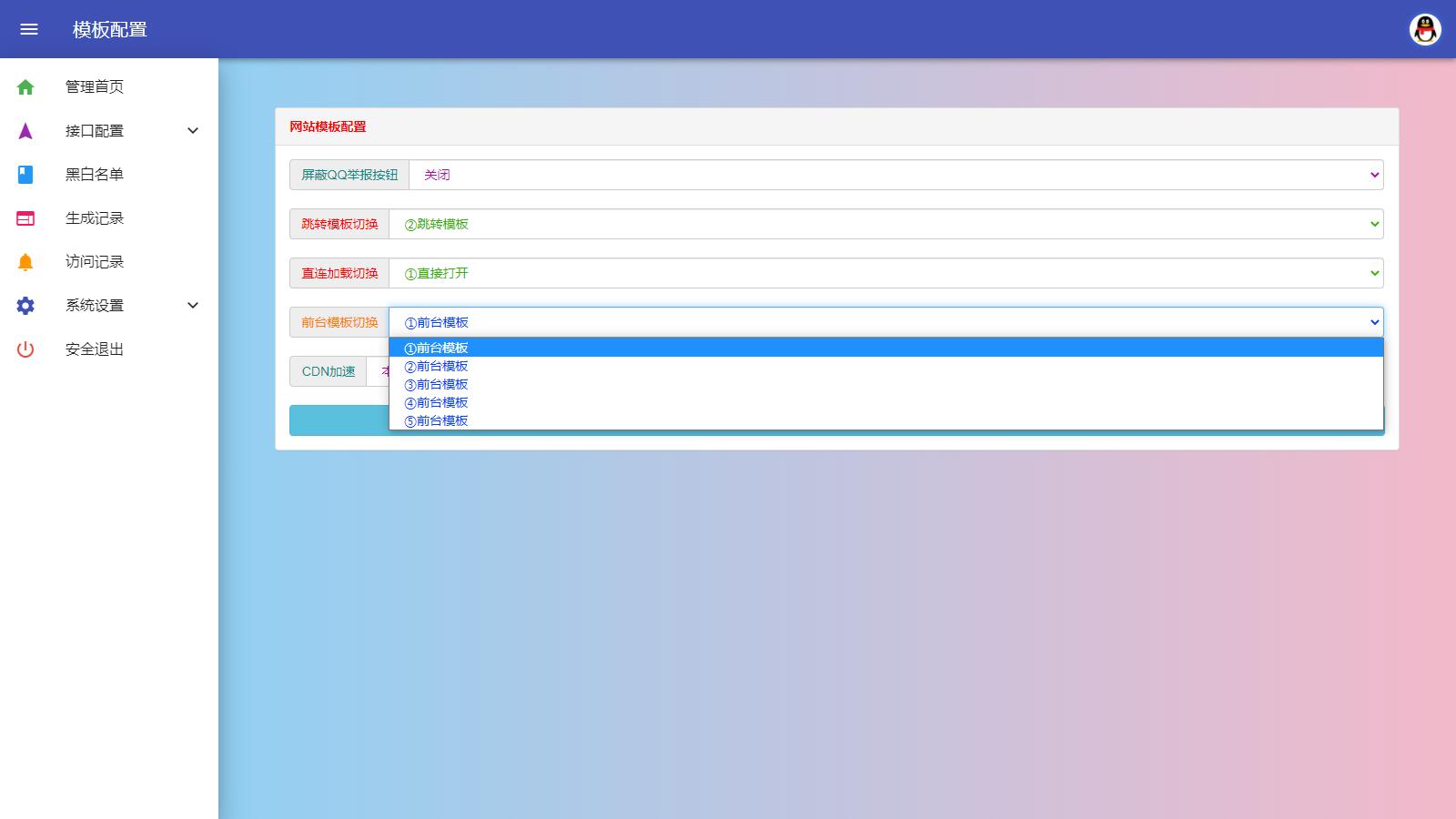Open the QQ penguin avatar
This screenshot has height=819, width=1456.
pyautogui.click(x=1425, y=29)
